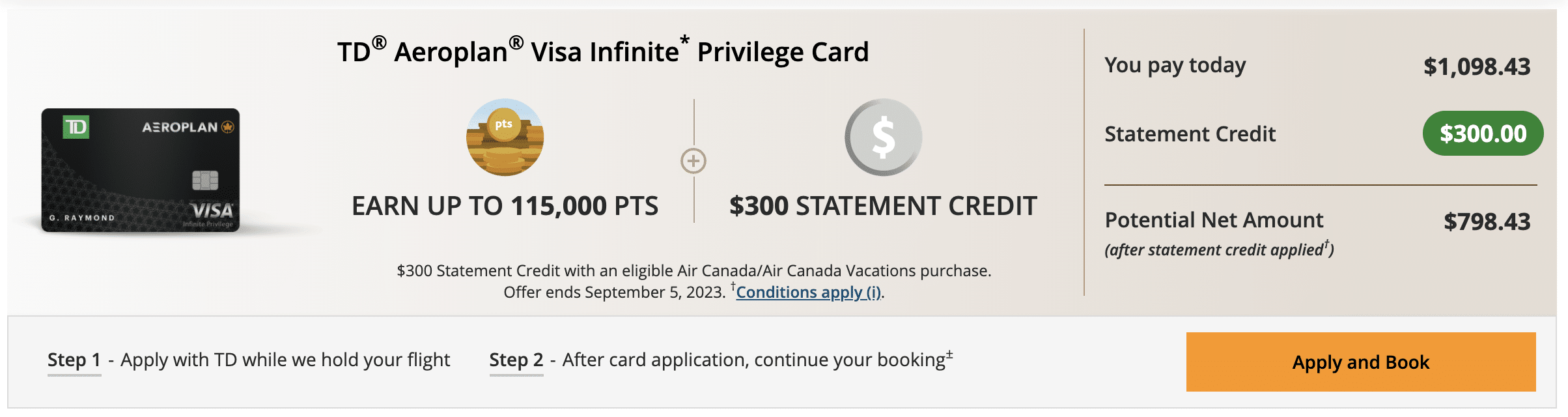Click the Apply and Book button
Viewport: 1568px width, 417px height.
[1360, 362]
